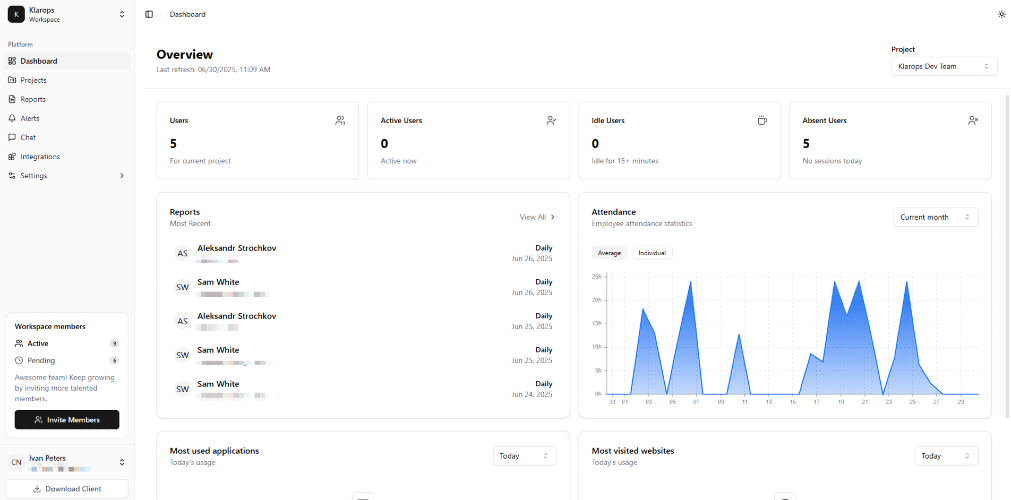The image size is (1011, 500).
Task: Click the 'Idle for 15+ minutes' text
Action: coord(625,161)
